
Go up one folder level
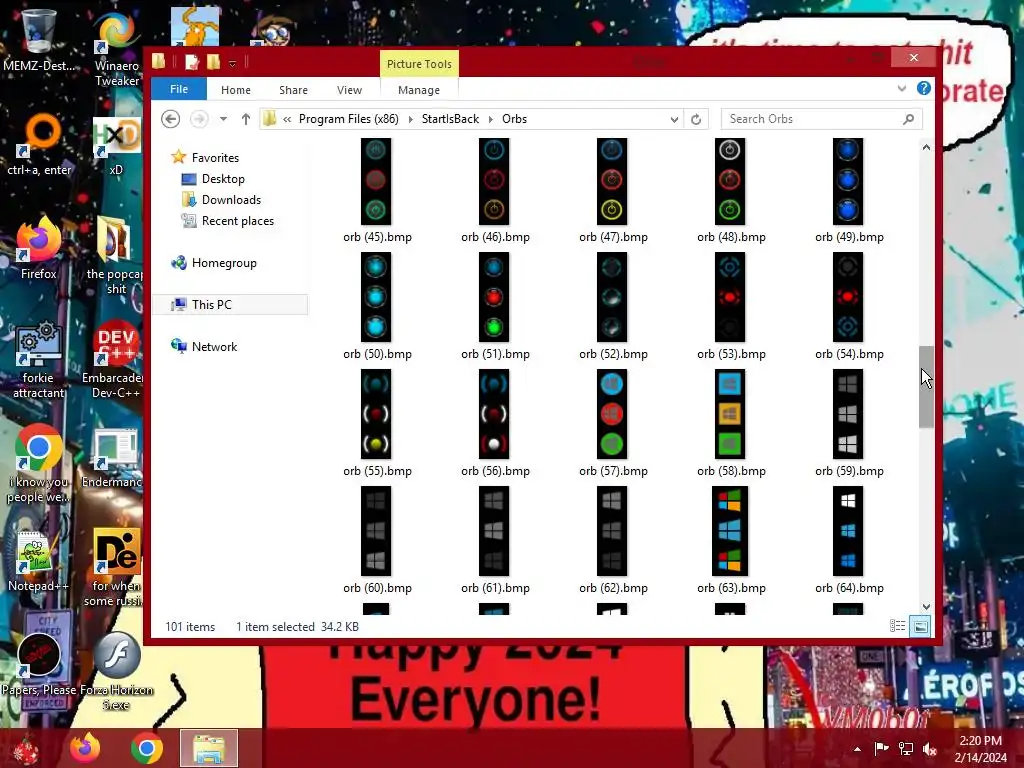click(246, 119)
